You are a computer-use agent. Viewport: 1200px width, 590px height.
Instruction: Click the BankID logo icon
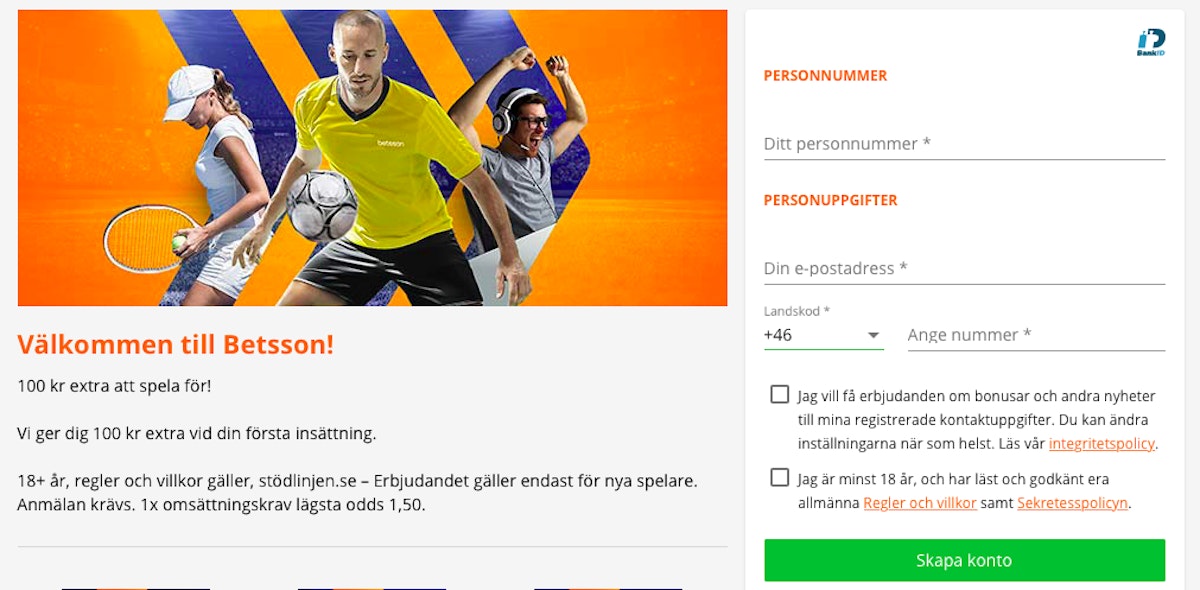[1150, 43]
